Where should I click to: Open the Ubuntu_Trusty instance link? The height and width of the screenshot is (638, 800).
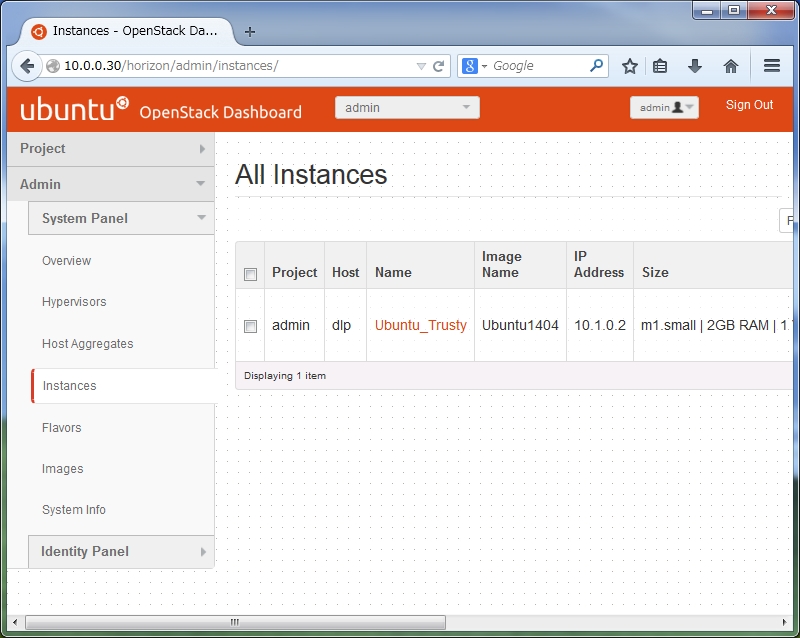420,325
